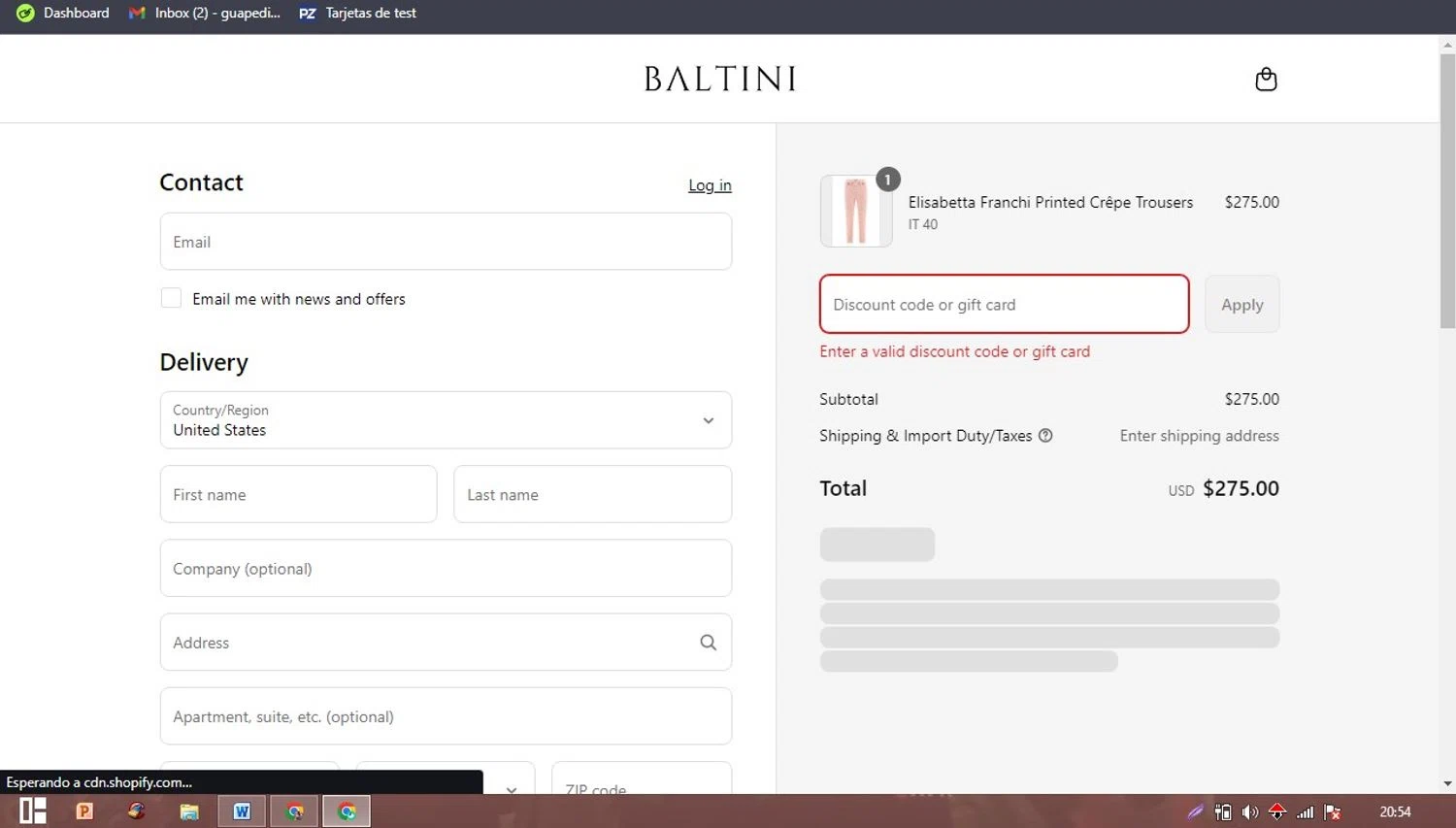
Task: Click the Delivery heading
Action: 204,362
